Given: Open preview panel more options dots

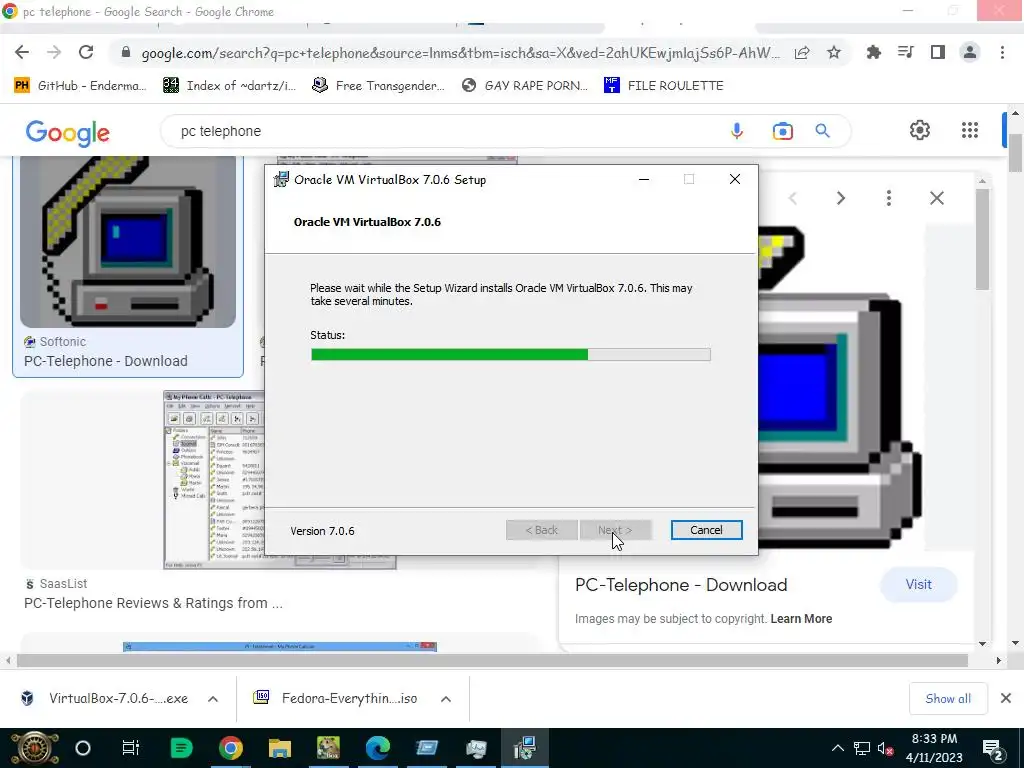Looking at the screenshot, I should point(889,198).
